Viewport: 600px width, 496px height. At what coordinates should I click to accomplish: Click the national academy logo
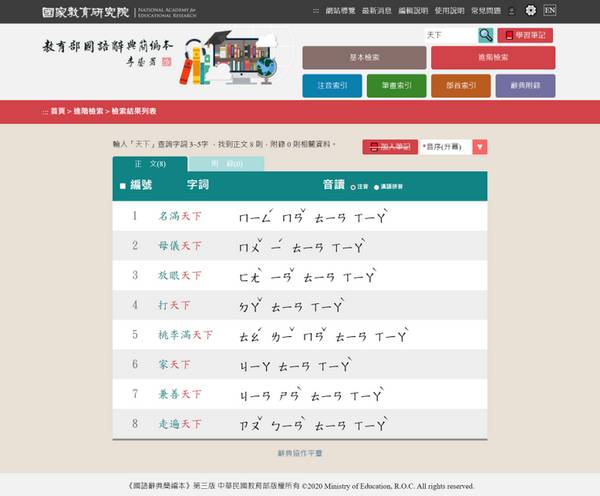(x=119, y=12)
